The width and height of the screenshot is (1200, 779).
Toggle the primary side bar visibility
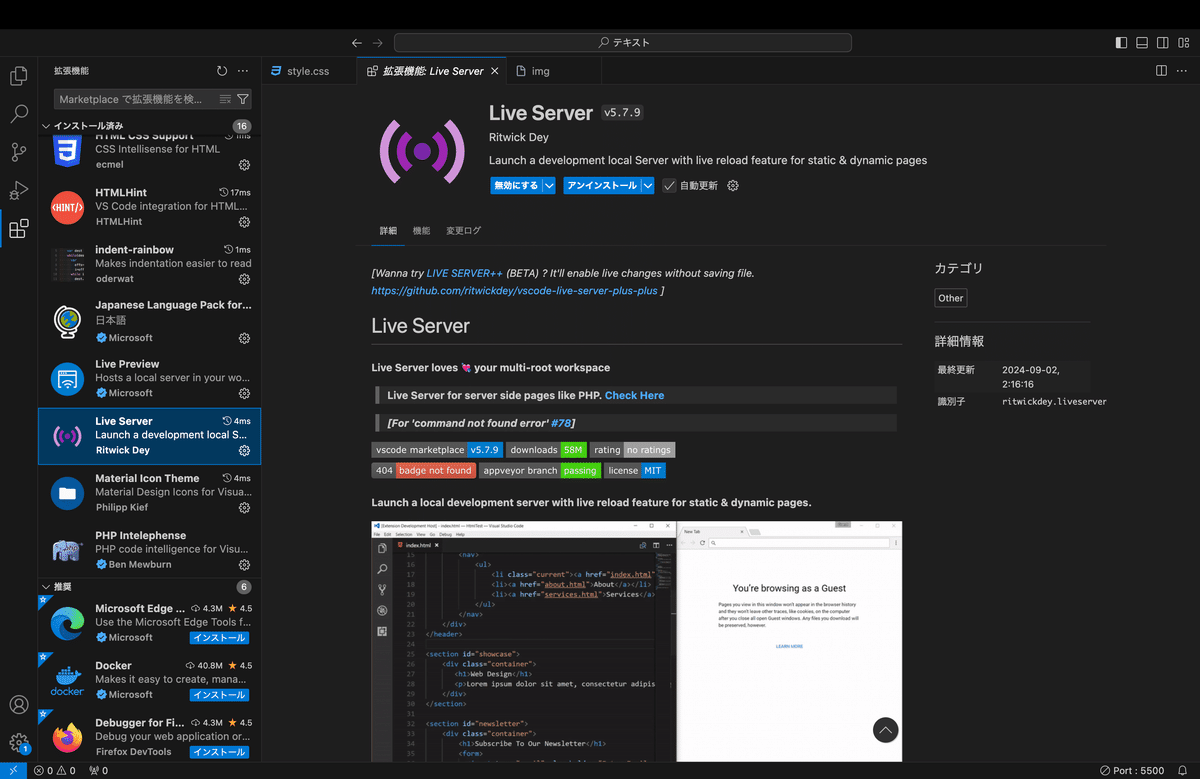point(1121,43)
